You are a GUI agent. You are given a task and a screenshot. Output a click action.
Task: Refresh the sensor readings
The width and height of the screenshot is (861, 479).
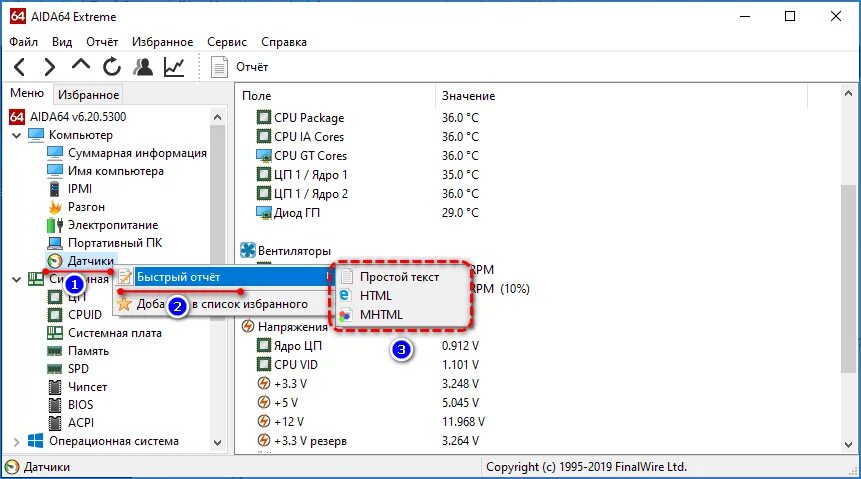click(x=112, y=67)
